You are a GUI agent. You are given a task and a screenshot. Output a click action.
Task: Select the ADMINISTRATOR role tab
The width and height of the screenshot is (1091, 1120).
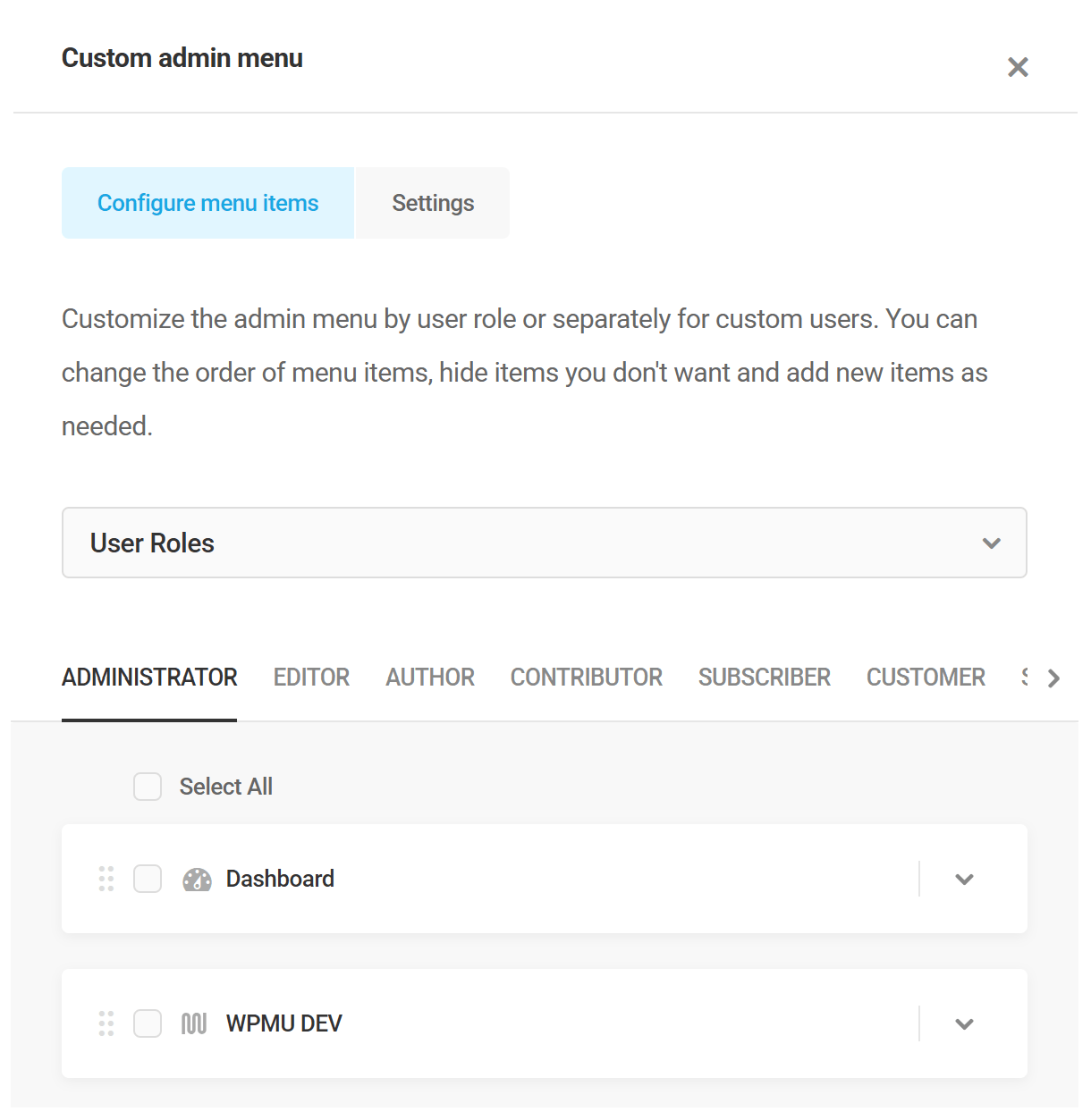click(148, 677)
